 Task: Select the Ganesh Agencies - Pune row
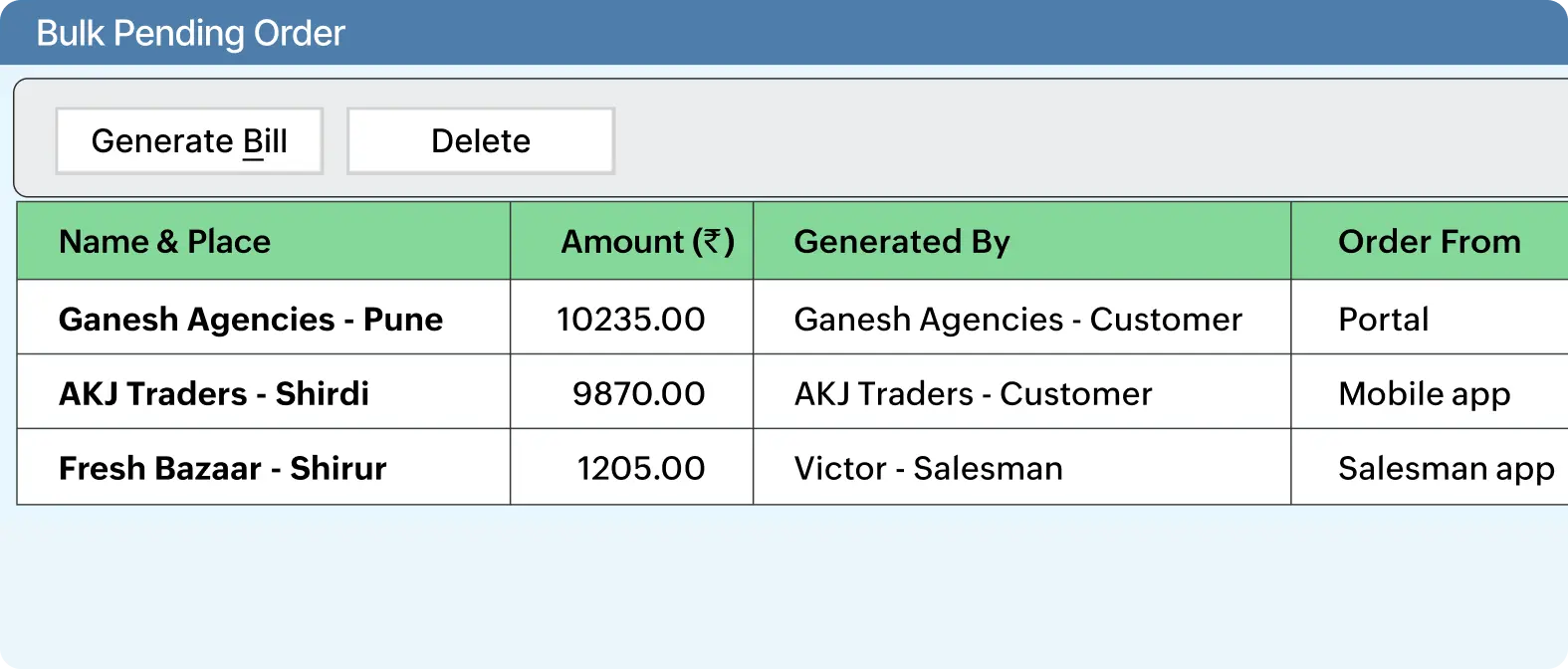pos(250,319)
